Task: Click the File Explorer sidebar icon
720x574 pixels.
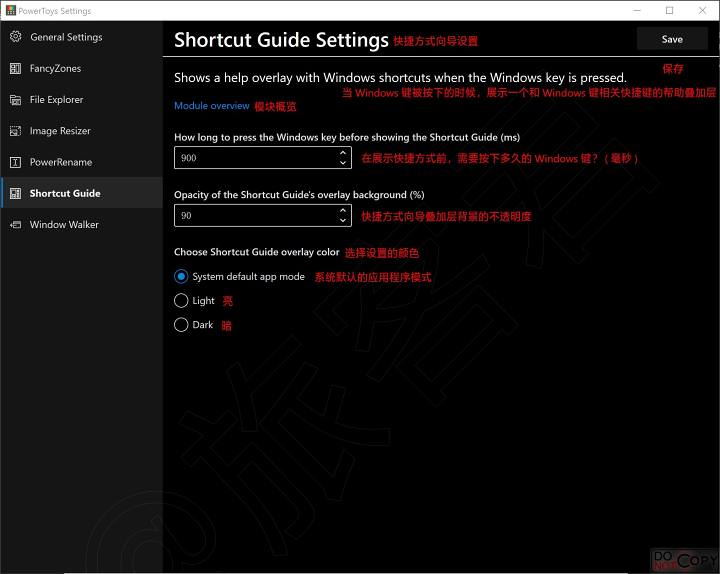Action: (16, 100)
